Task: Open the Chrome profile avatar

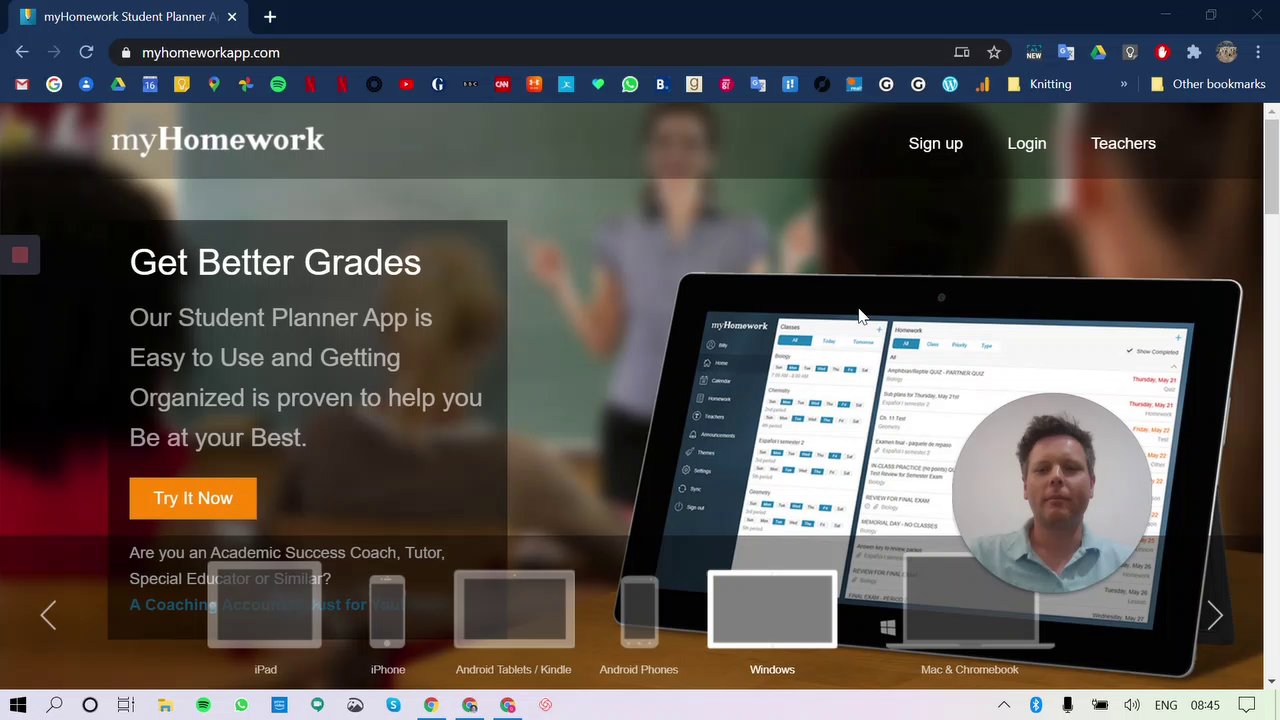Action: pos(1227,52)
